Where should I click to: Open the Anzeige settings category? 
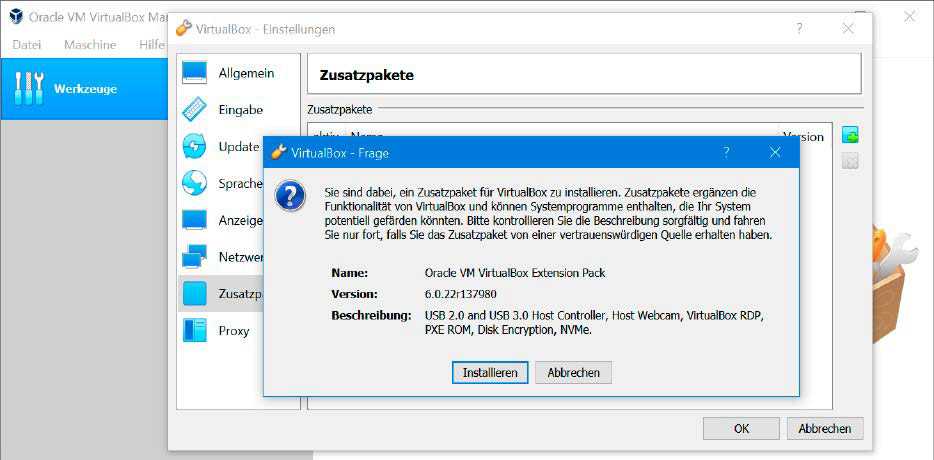point(222,220)
